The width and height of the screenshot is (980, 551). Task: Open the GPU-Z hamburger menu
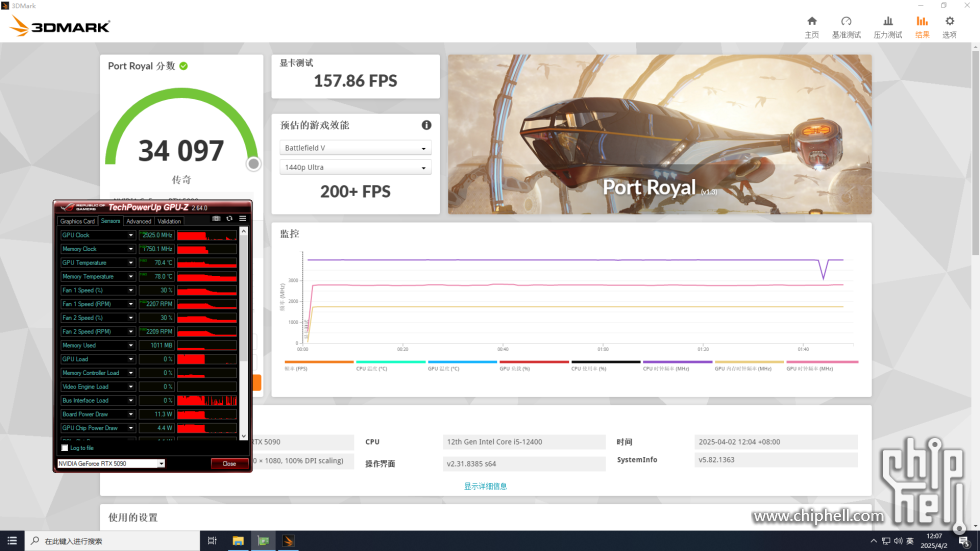[242, 219]
